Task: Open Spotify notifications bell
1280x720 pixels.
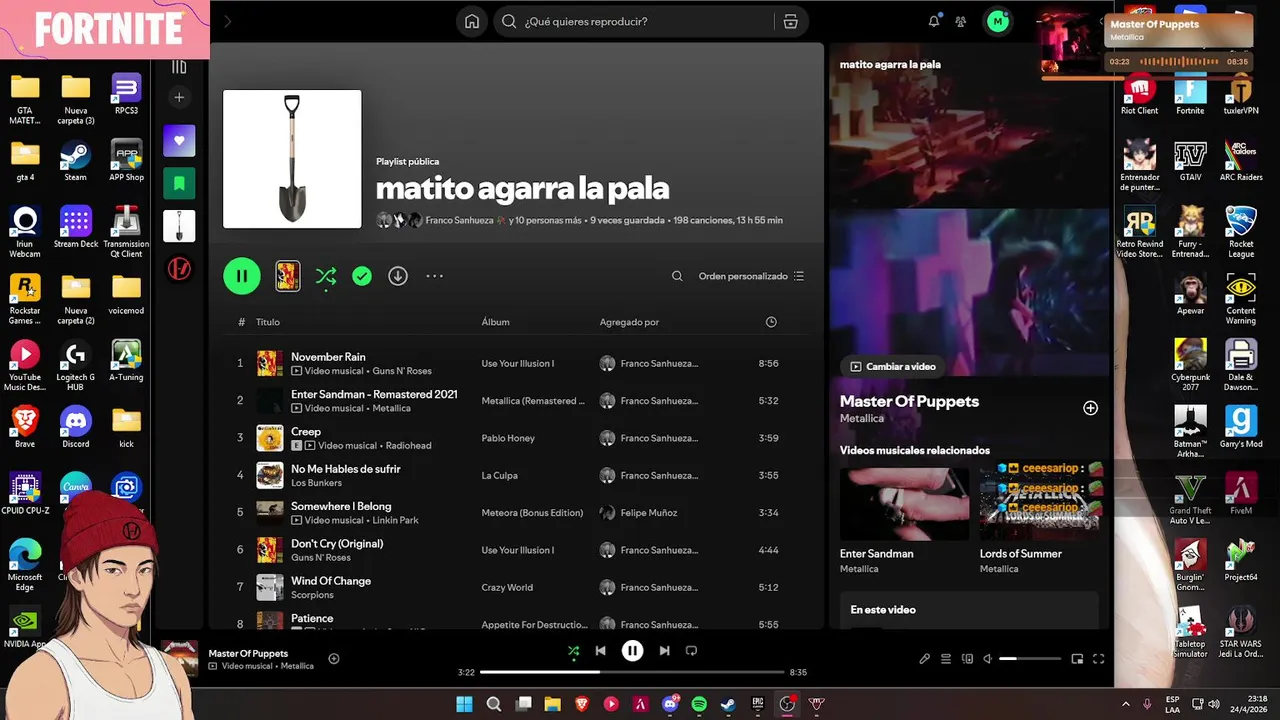Action: tap(934, 21)
